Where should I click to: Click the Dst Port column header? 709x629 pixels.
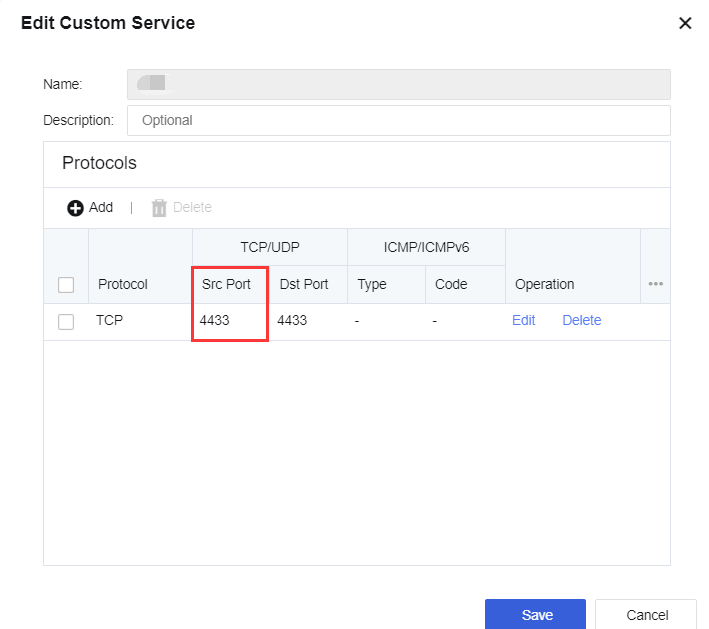(x=304, y=284)
